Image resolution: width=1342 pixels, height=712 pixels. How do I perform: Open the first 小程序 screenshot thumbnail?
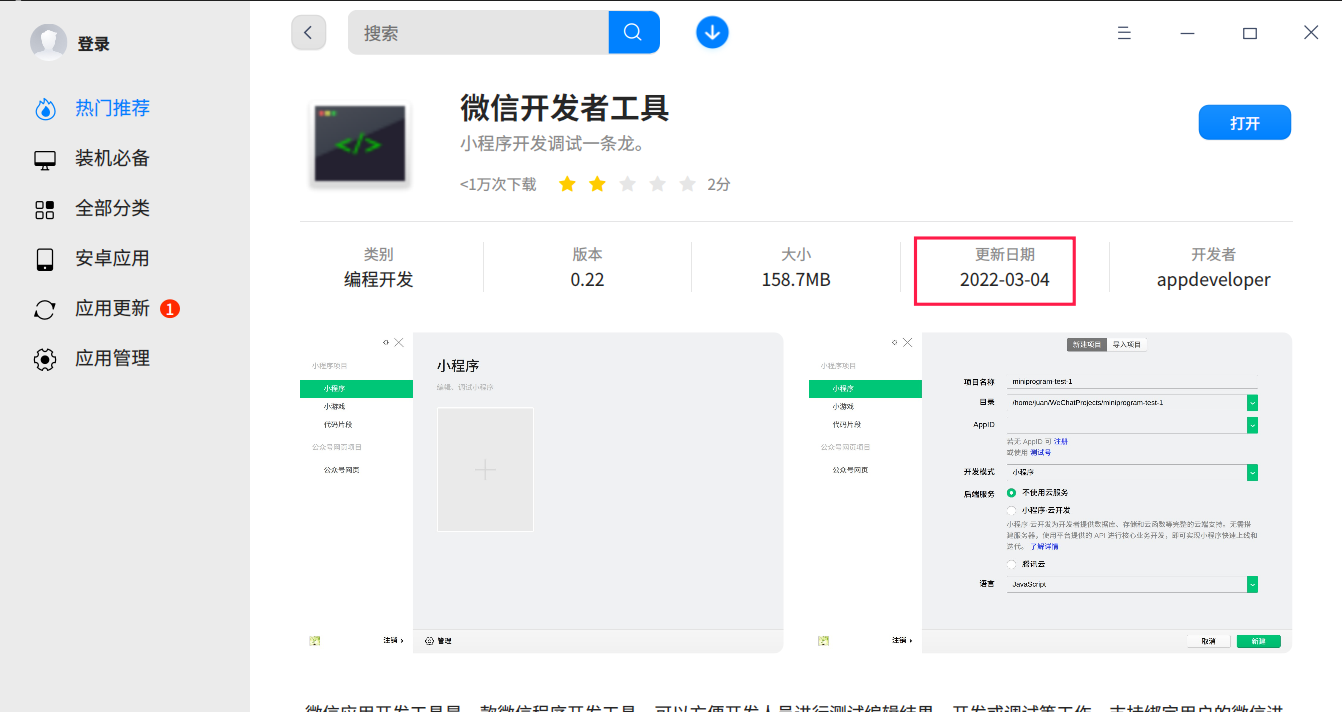tap(541, 492)
